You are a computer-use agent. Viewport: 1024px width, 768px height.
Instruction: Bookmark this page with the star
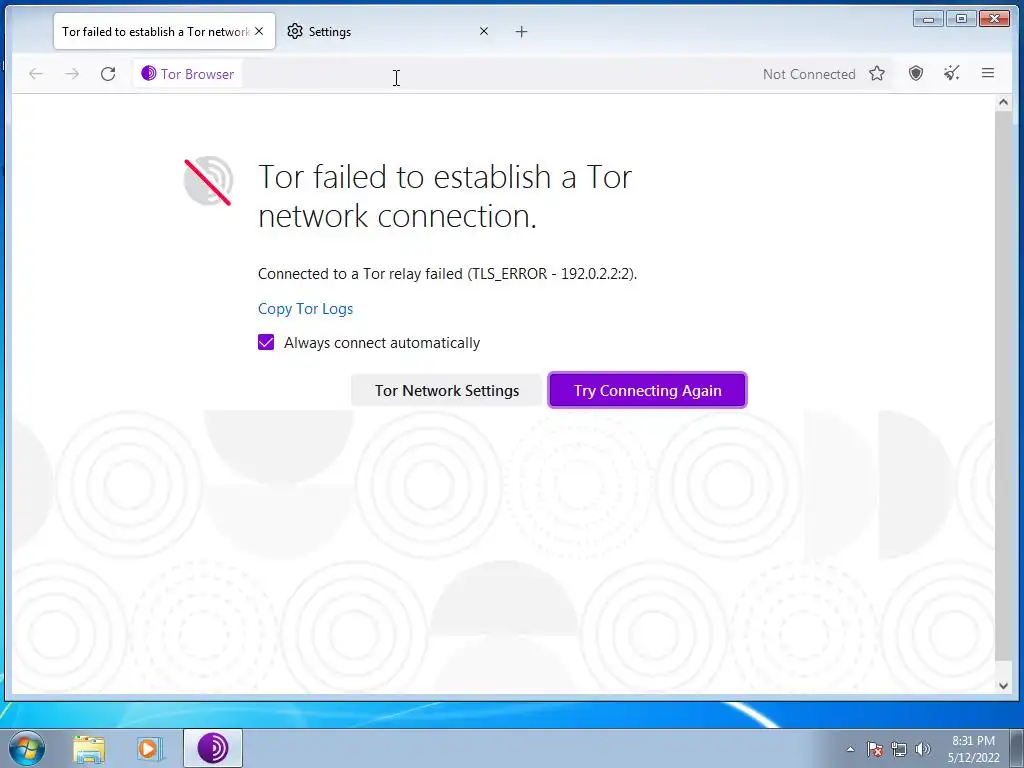pyautogui.click(x=876, y=74)
